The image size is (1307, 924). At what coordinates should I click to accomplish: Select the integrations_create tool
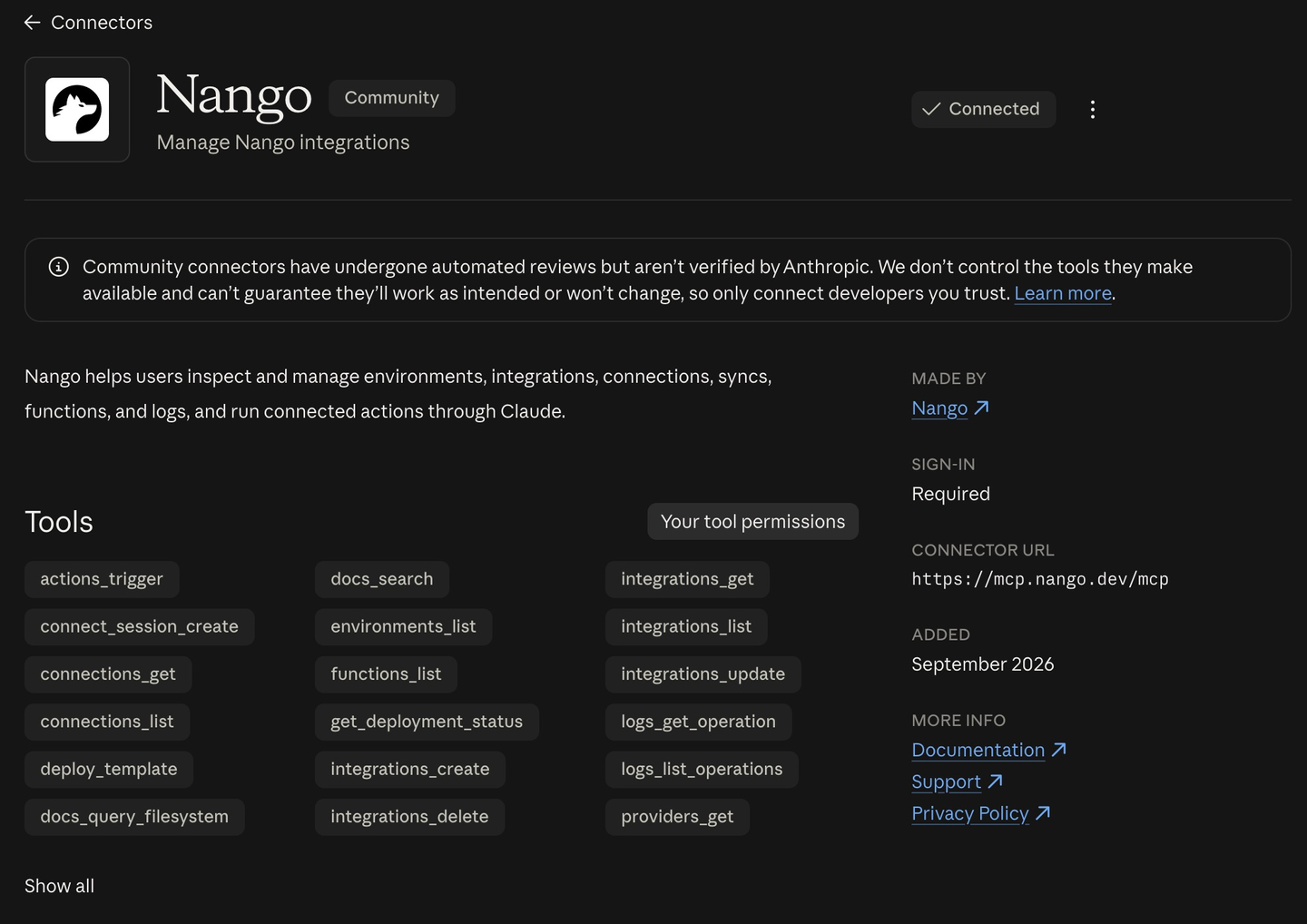pos(410,770)
